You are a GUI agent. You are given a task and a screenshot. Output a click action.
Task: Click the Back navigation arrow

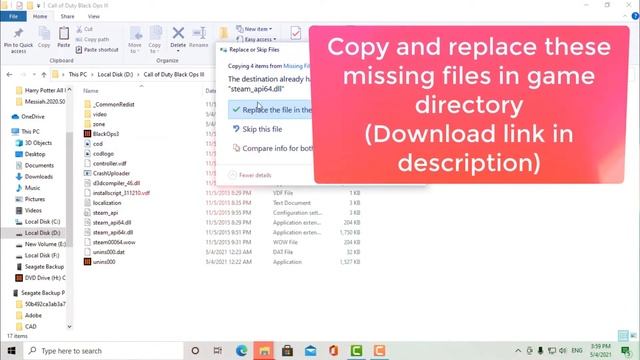[x=9, y=75]
